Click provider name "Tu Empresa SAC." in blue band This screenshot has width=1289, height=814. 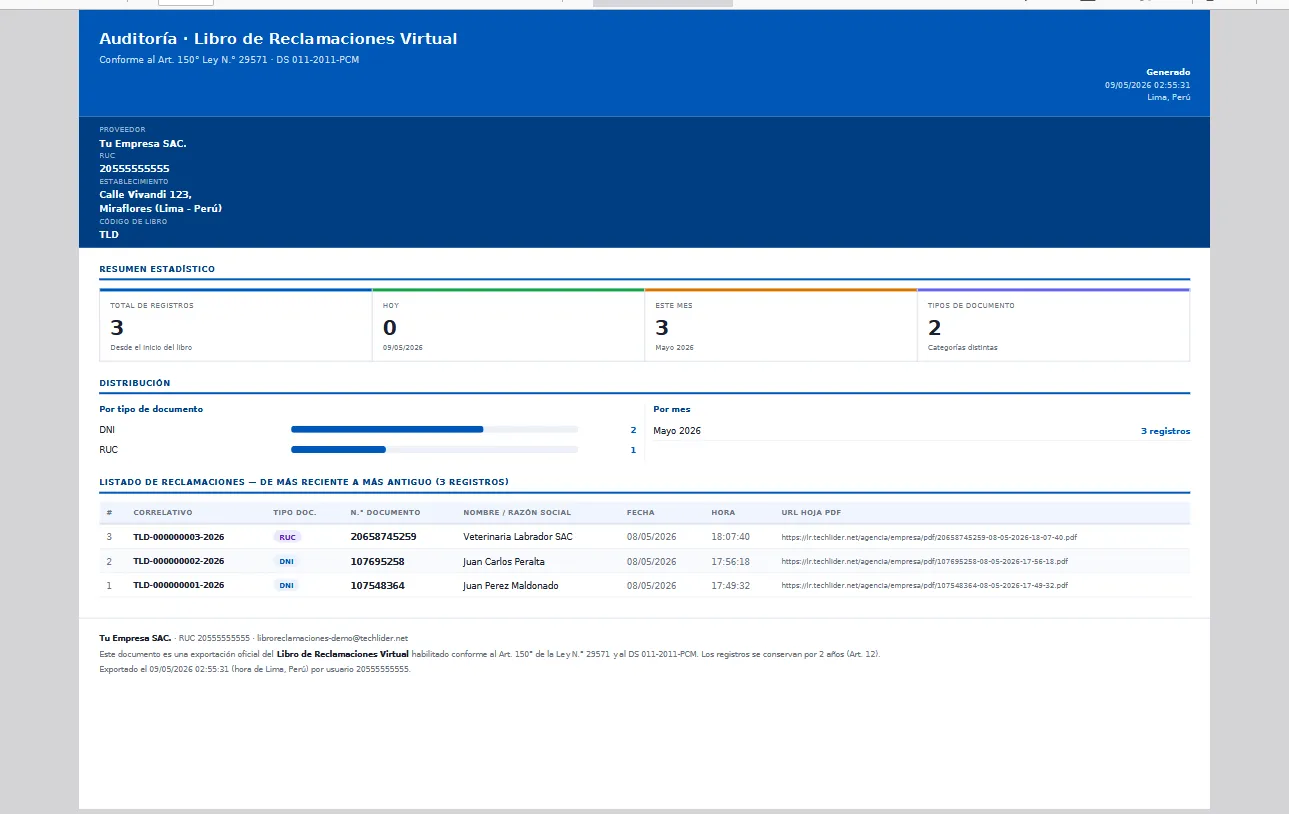143,144
